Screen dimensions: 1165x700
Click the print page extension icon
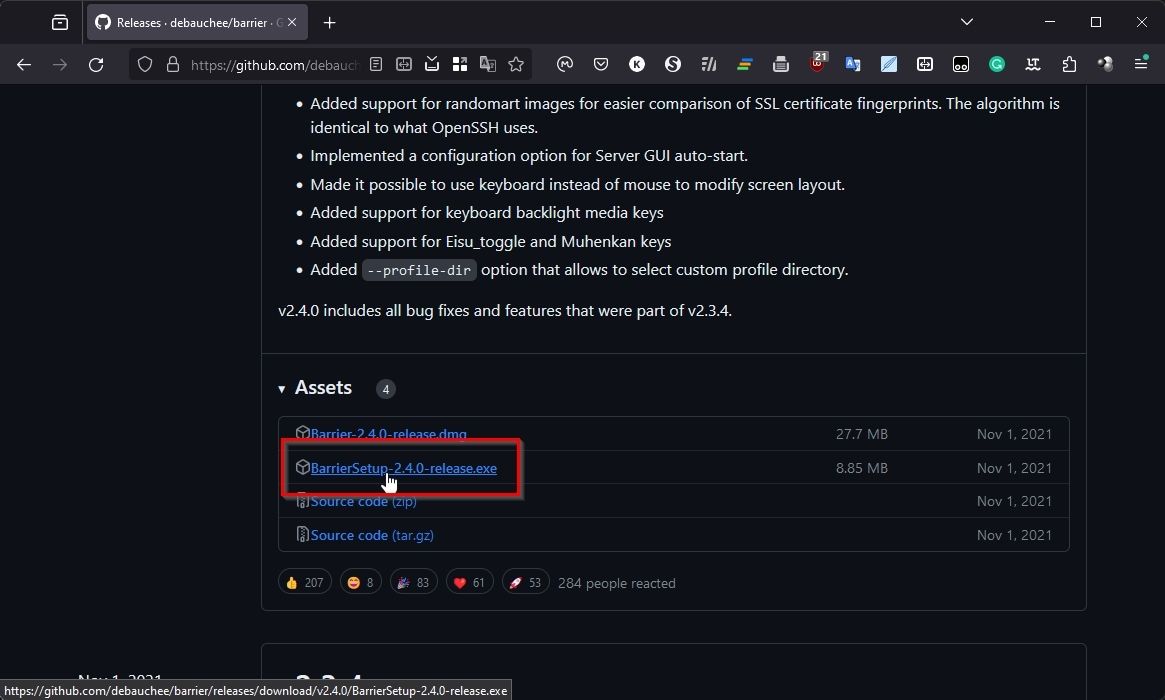[781, 64]
